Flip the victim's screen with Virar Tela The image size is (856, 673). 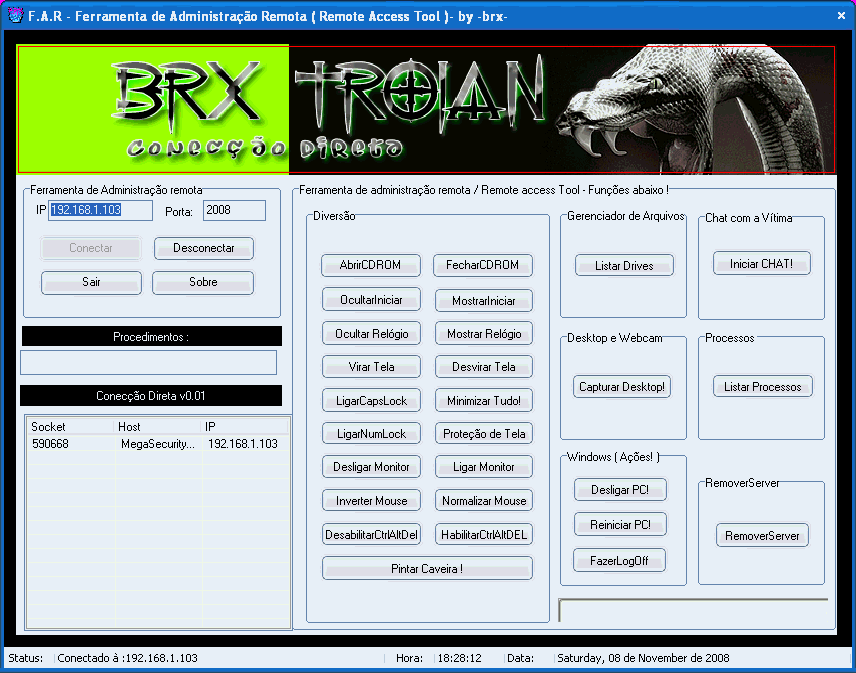[x=371, y=366]
